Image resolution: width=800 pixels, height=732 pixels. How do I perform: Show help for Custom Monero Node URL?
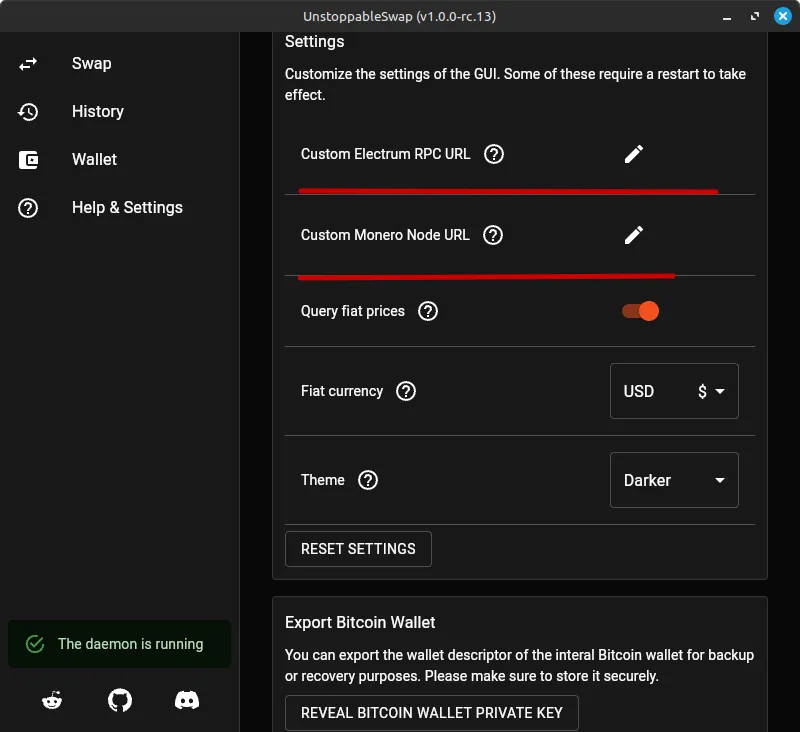coord(493,235)
